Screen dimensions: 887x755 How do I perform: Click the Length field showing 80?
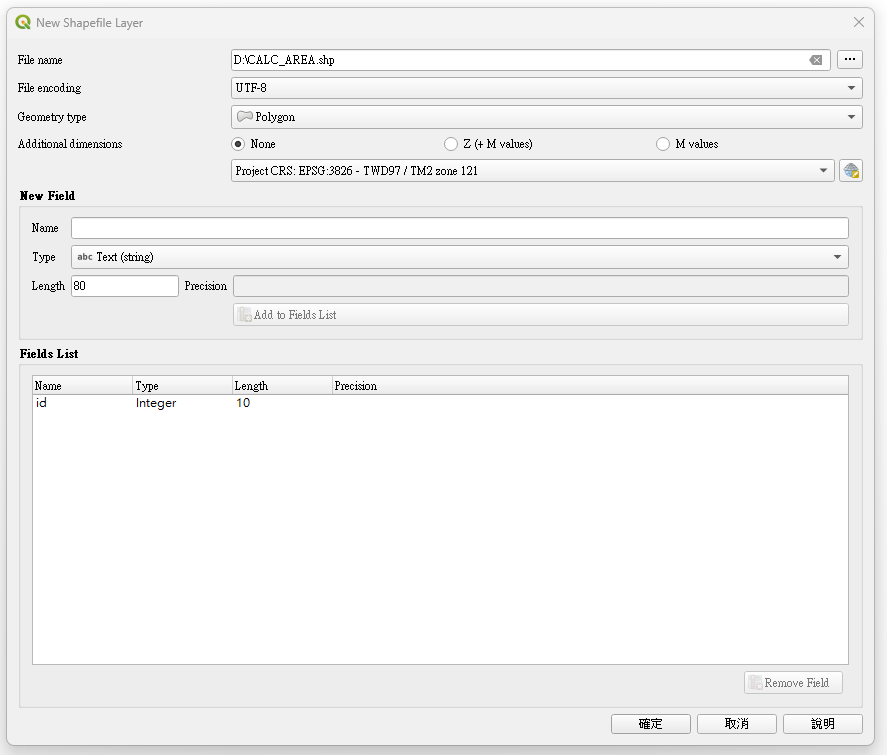(x=124, y=286)
